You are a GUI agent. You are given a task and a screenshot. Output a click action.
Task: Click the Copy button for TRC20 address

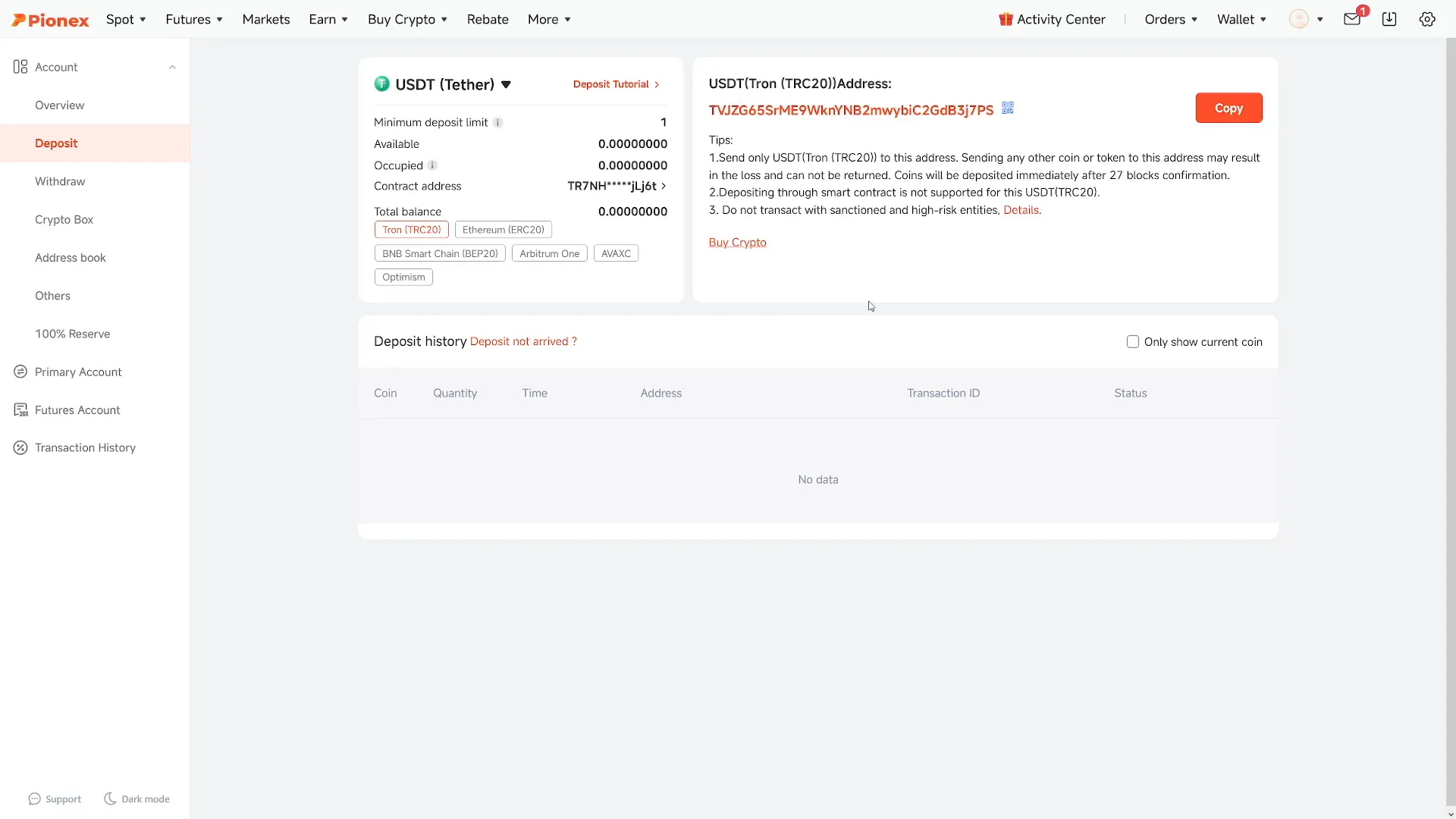1229,108
